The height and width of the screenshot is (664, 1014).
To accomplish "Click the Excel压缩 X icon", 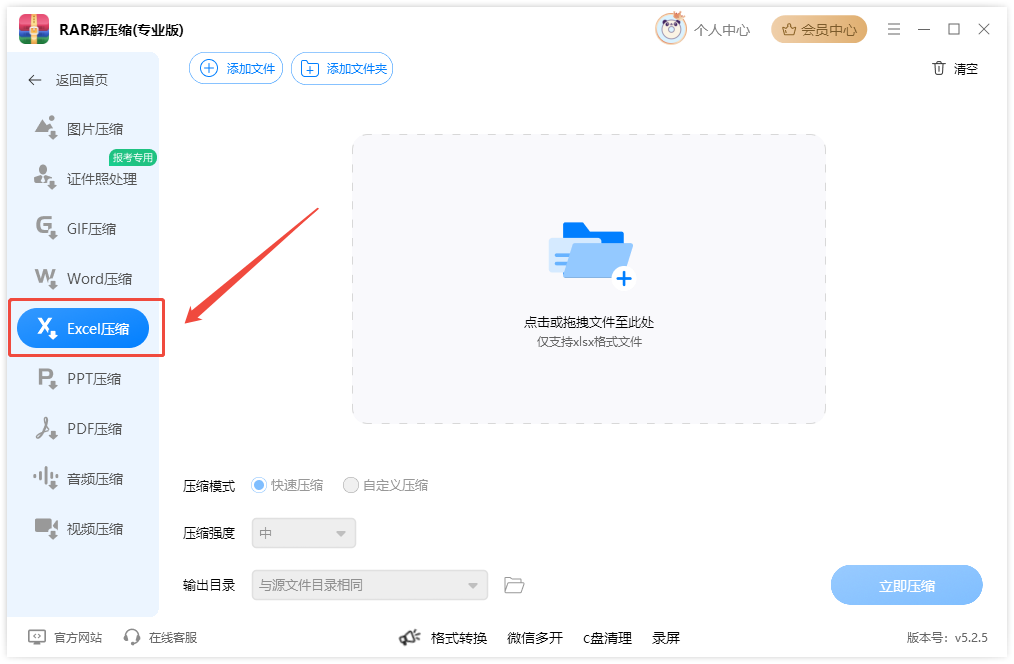I will pyautogui.click(x=47, y=327).
